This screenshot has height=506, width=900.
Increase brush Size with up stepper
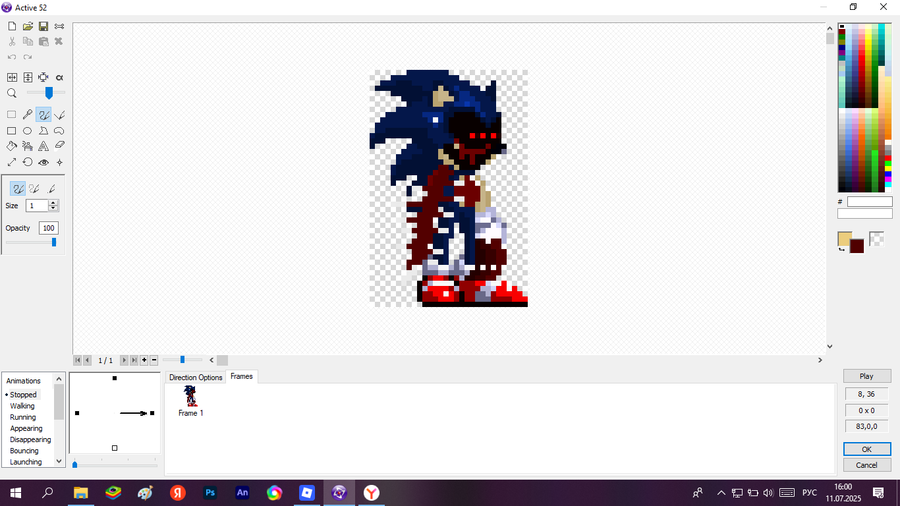(53, 203)
